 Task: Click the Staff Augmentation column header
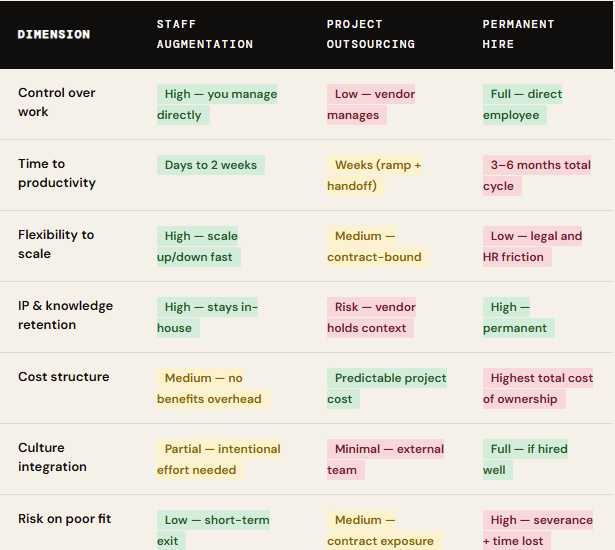[x=205, y=34]
